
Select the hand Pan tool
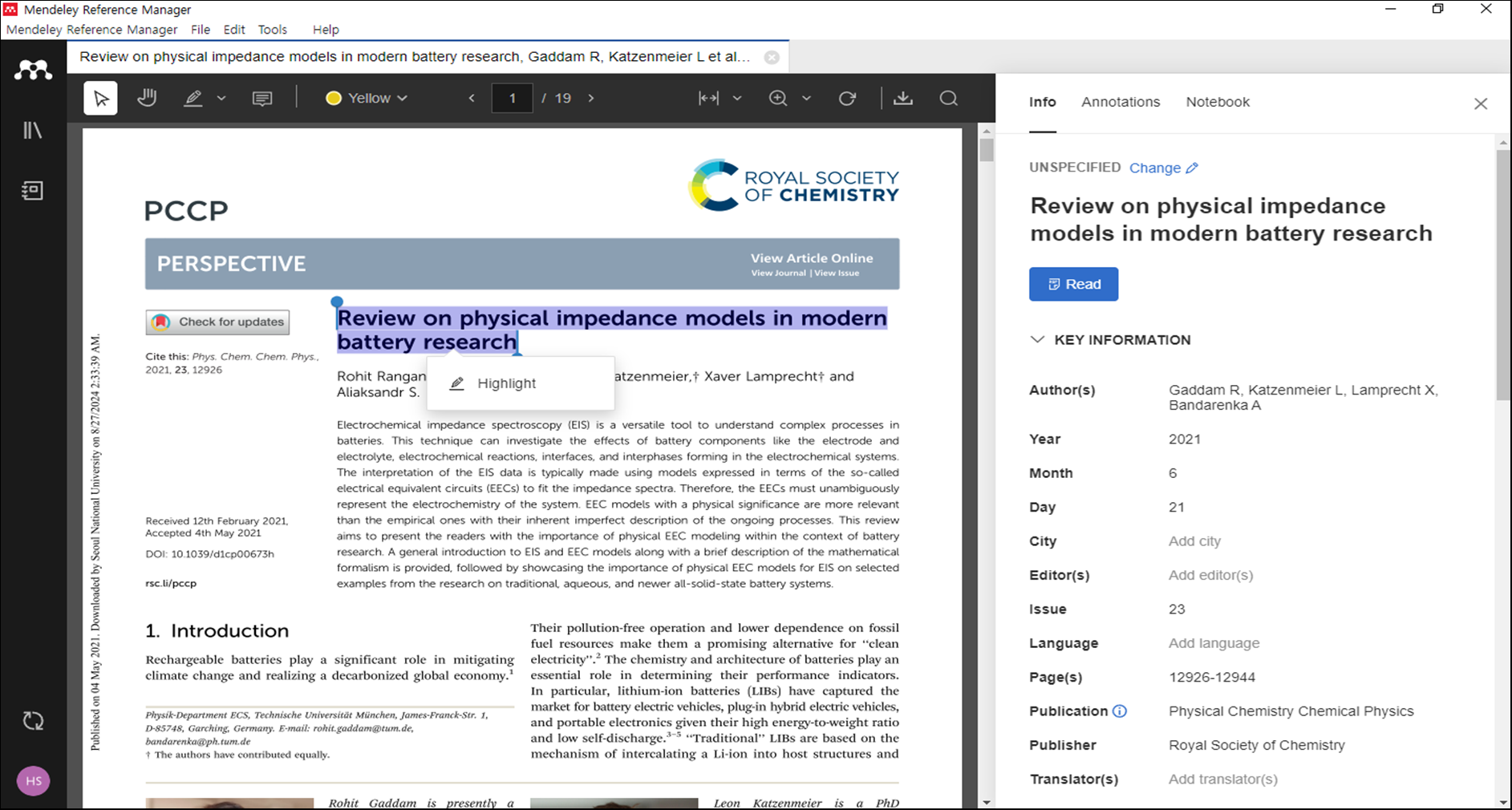point(147,98)
